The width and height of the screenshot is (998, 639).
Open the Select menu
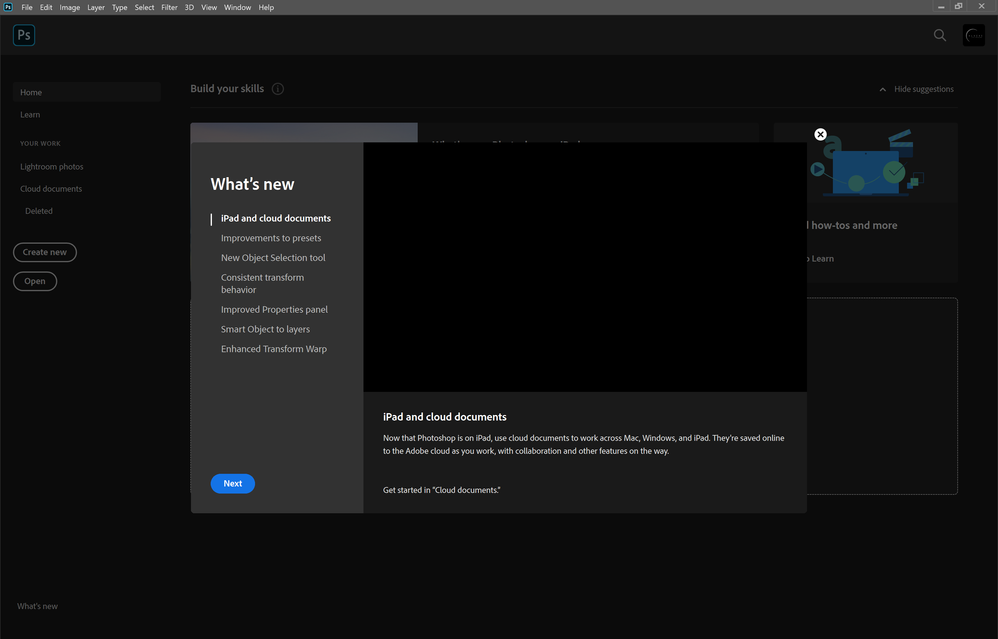(144, 8)
